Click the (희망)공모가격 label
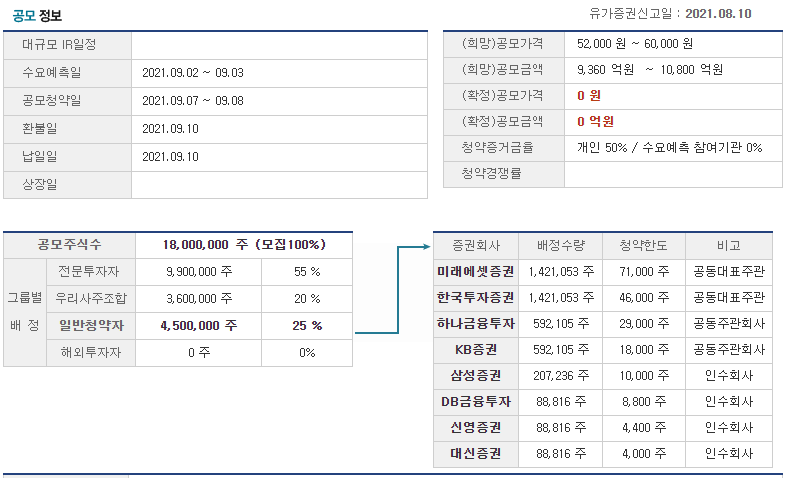The image size is (792, 478). click(x=503, y=44)
